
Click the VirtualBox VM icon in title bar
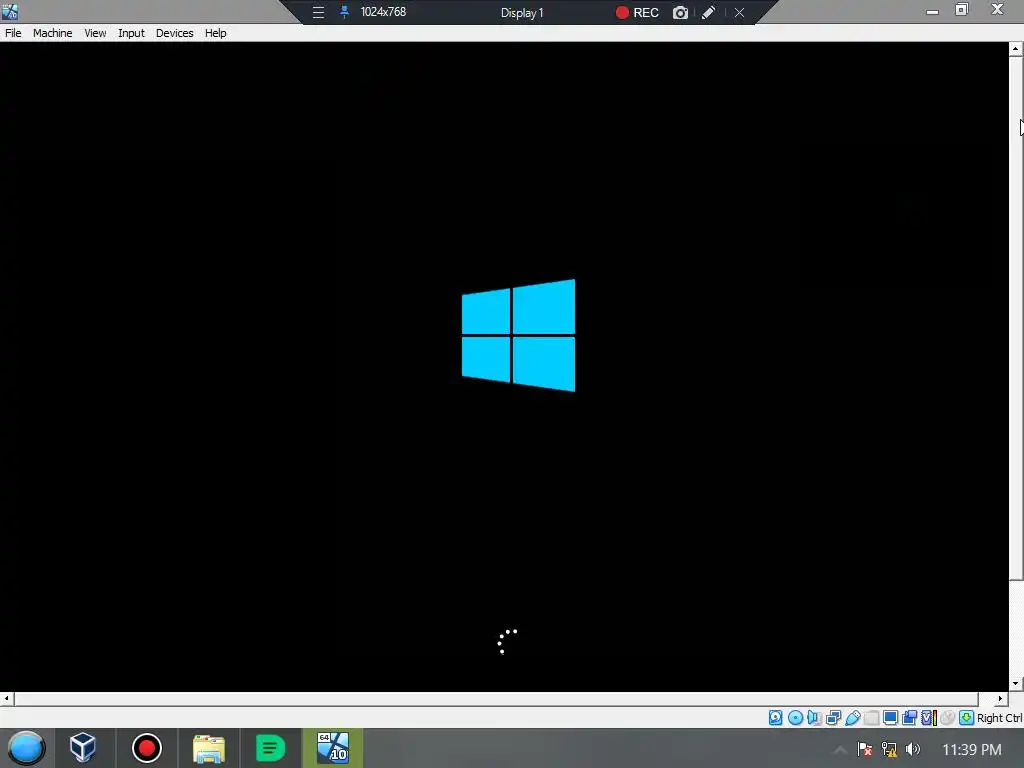[10, 11]
